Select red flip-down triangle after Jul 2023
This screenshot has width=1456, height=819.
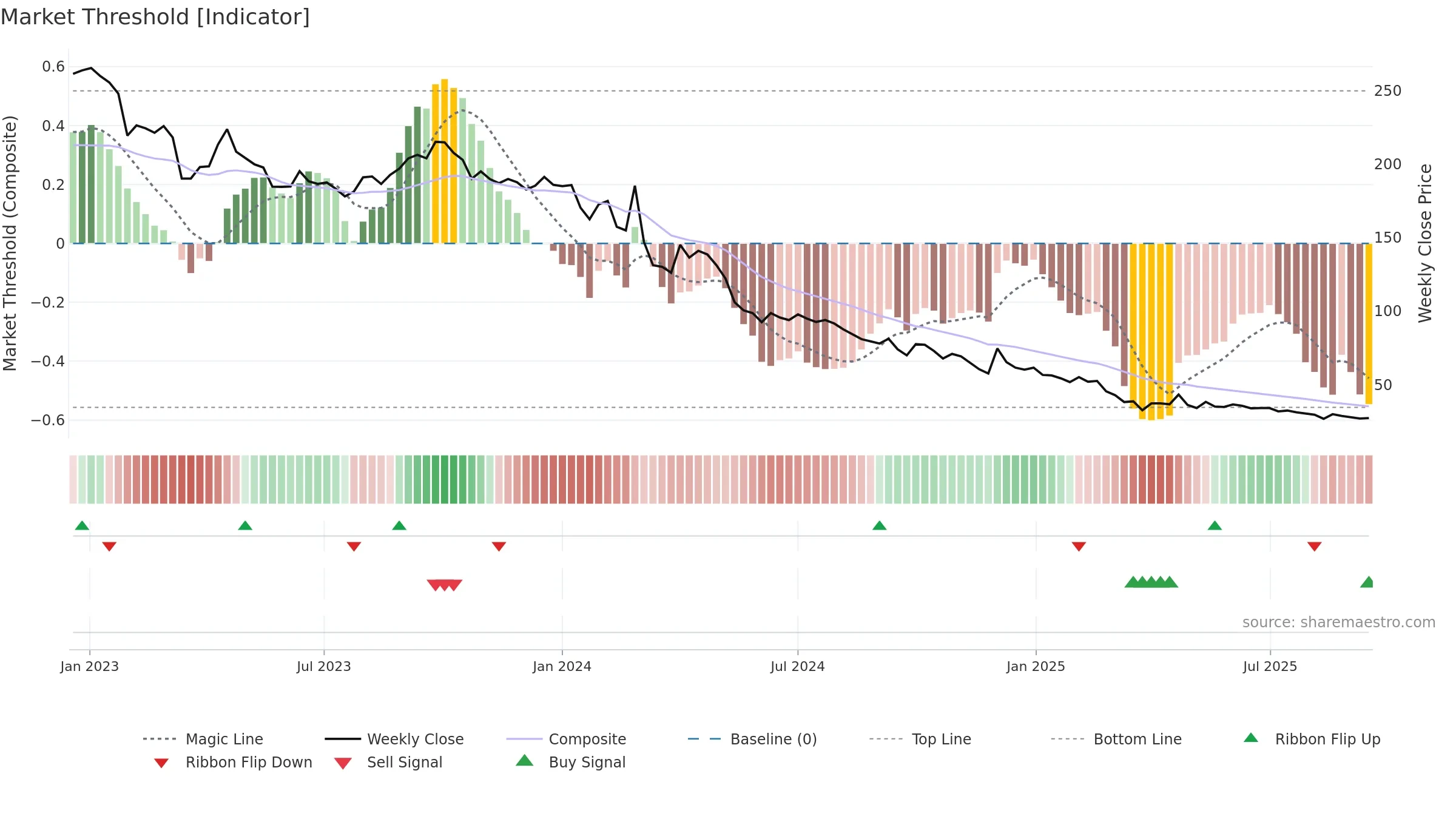(x=354, y=547)
